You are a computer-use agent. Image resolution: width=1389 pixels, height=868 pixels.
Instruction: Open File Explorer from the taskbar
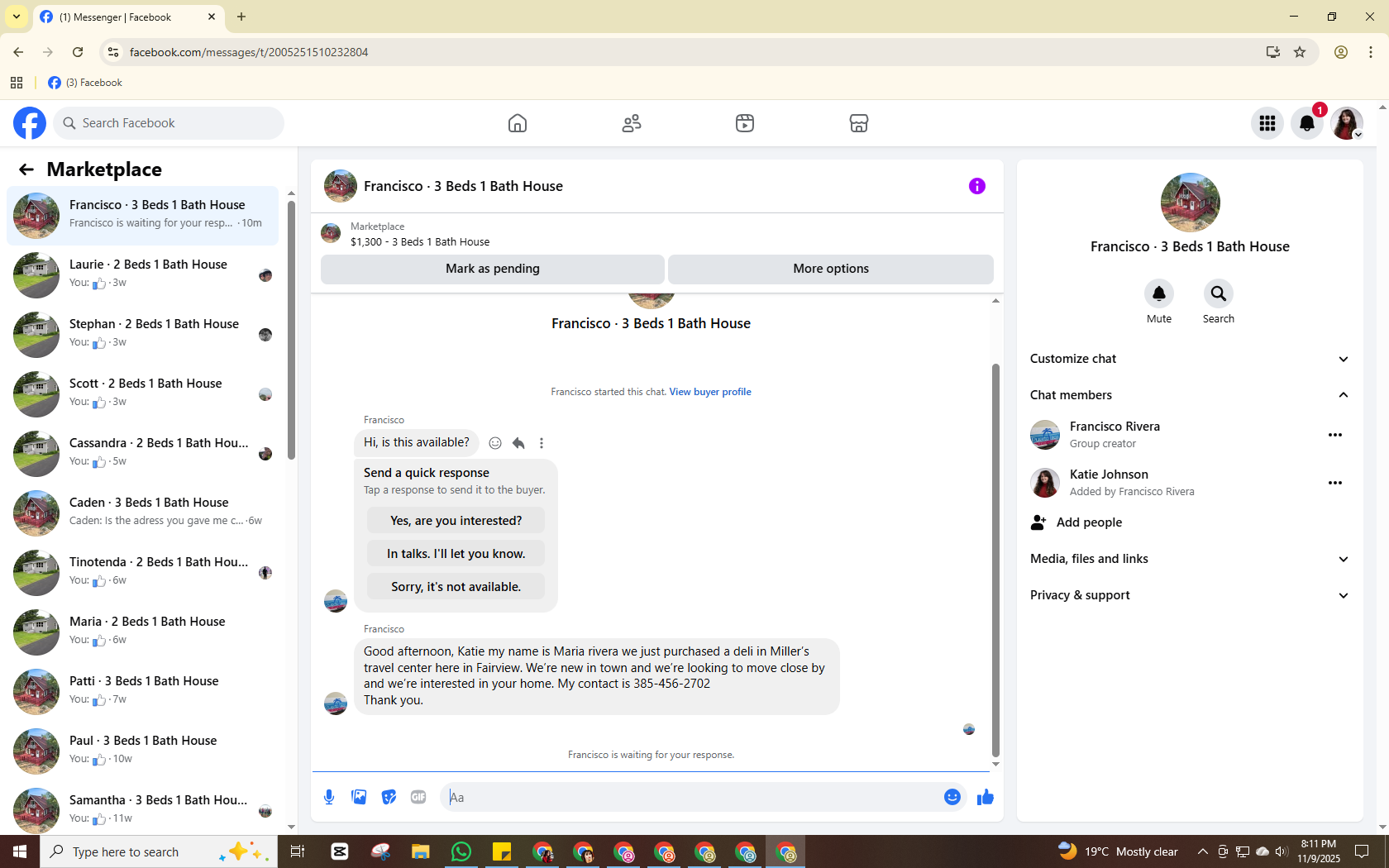click(x=421, y=851)
